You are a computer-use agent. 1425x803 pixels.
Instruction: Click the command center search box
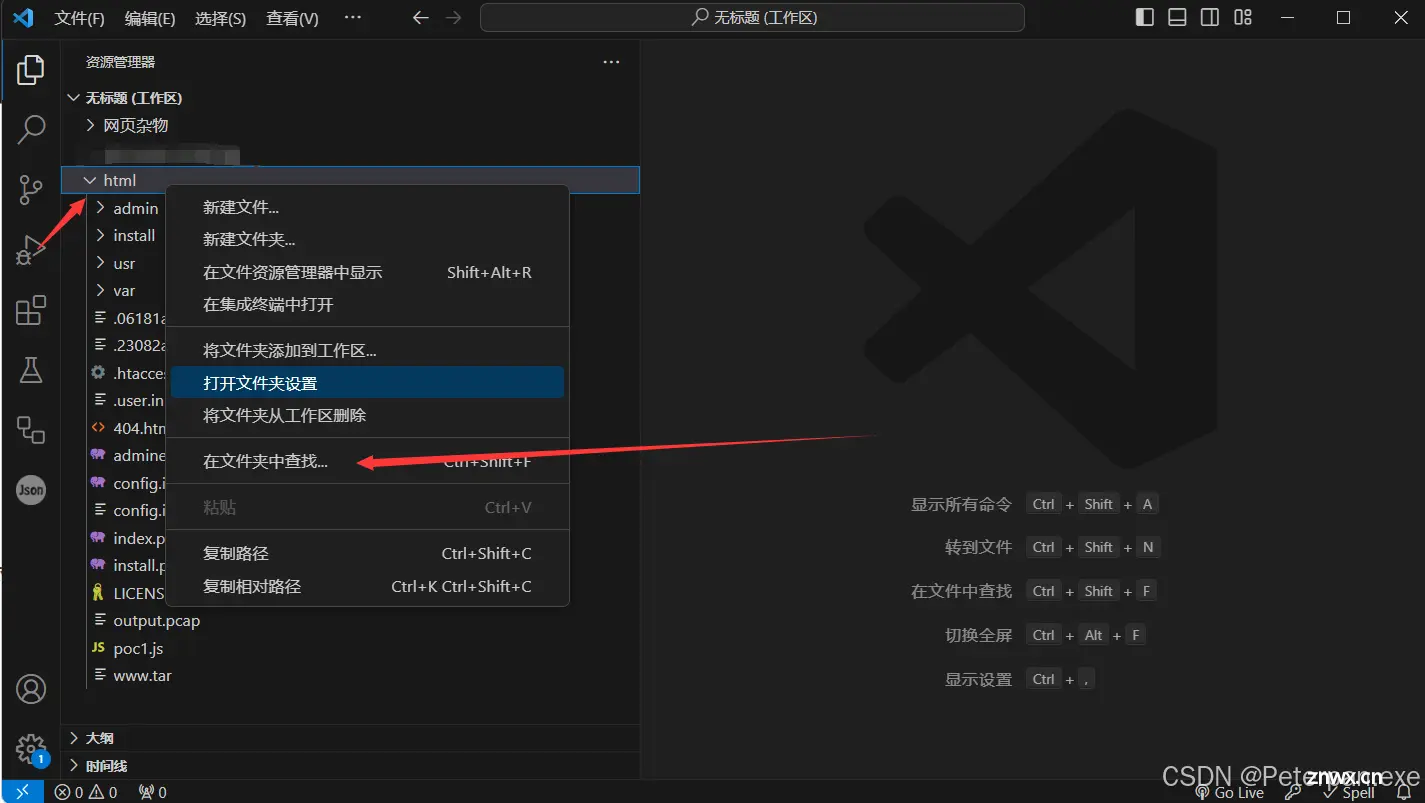coord(752,18)
